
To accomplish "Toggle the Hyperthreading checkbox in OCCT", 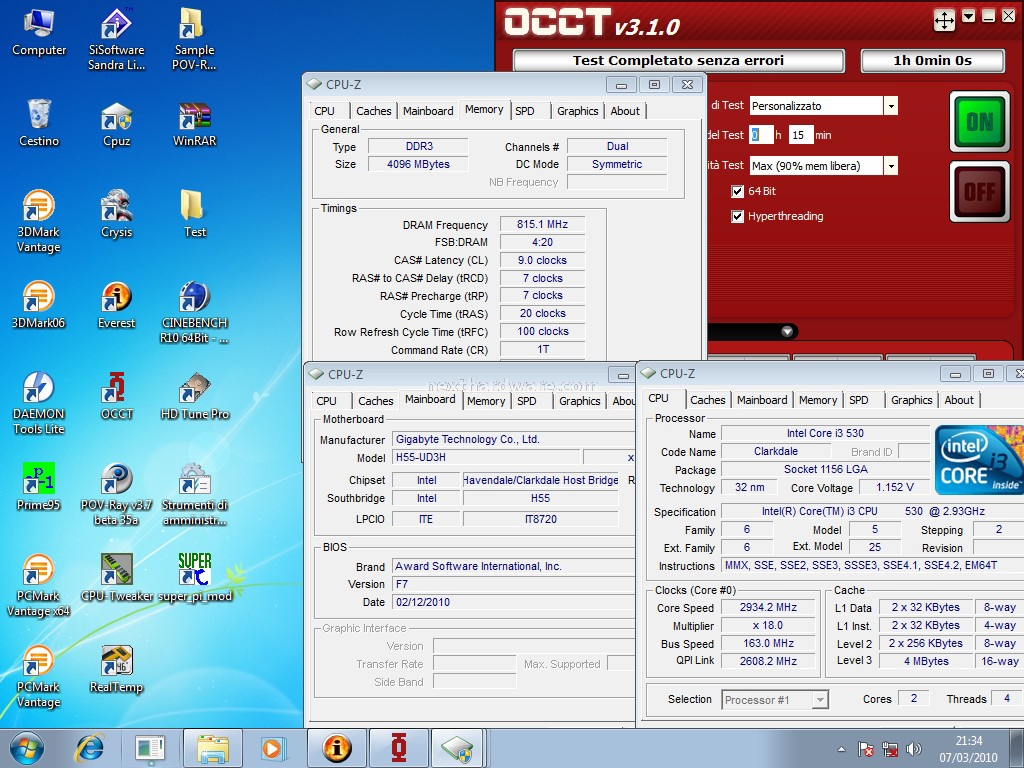I will point(737,216).
